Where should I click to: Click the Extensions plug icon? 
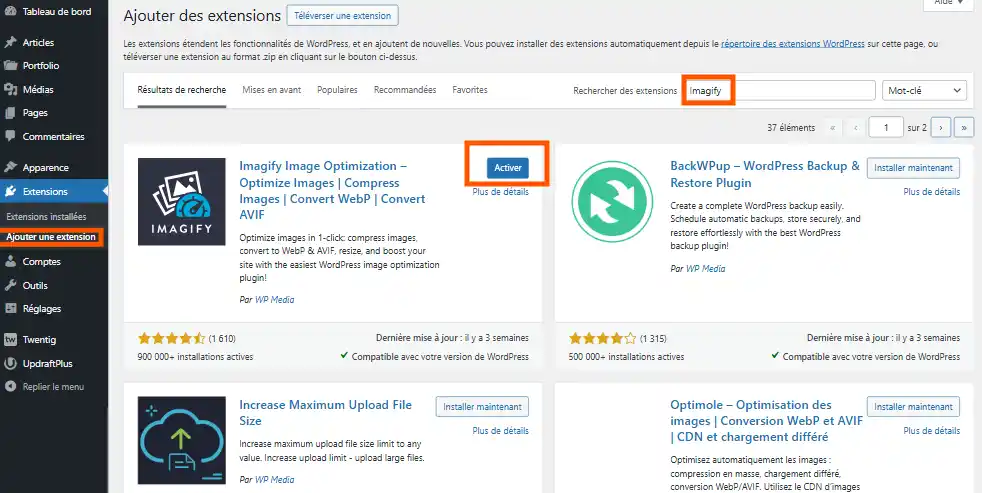click(x=10, y=192)
